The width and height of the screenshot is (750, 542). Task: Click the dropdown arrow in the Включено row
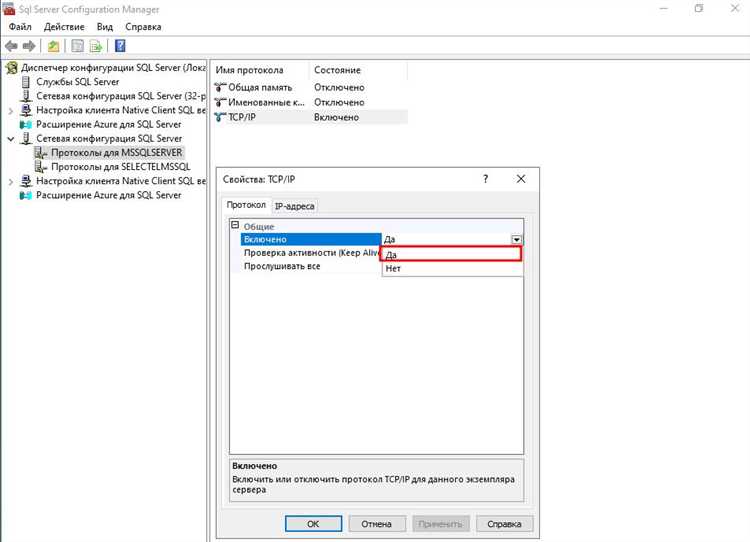point(516,240)
